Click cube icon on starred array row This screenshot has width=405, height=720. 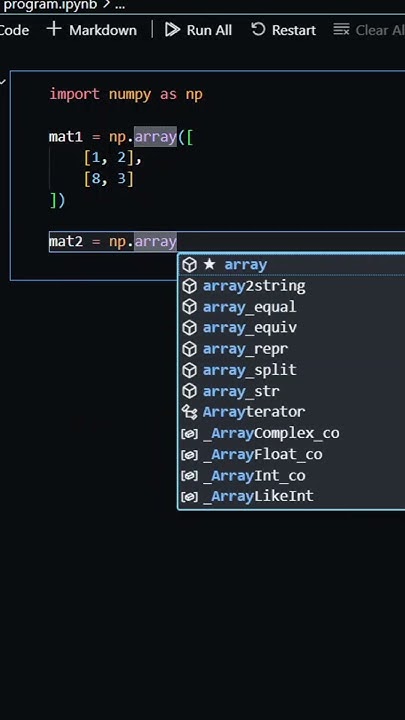189,264
